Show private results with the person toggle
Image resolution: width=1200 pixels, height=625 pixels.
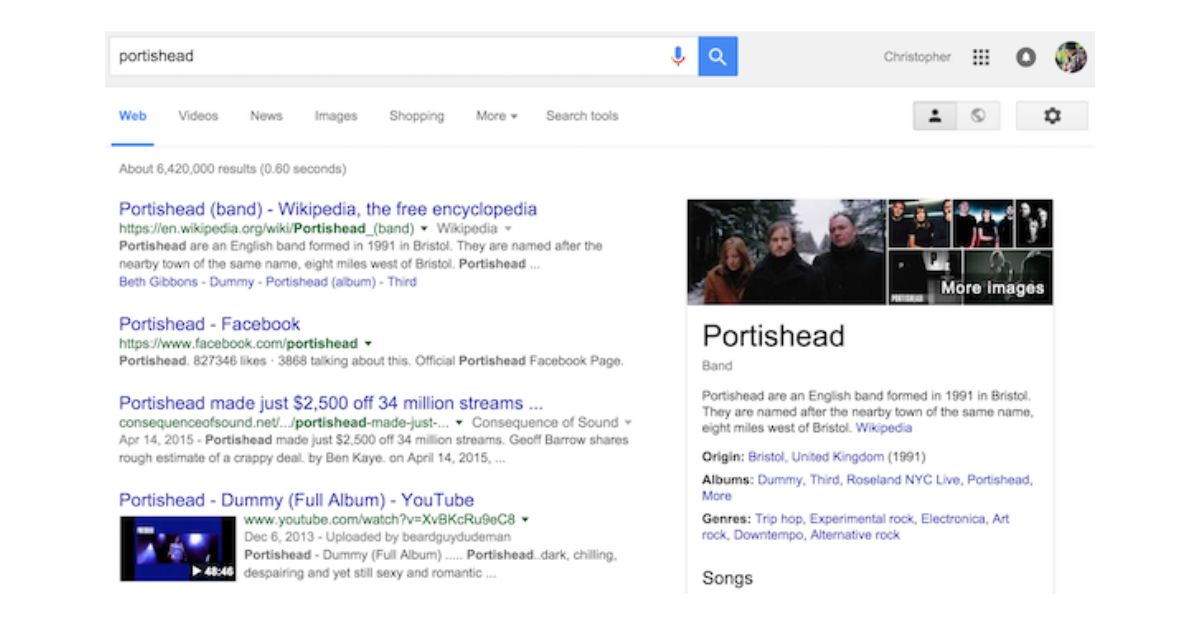click(x=935, y=116)
